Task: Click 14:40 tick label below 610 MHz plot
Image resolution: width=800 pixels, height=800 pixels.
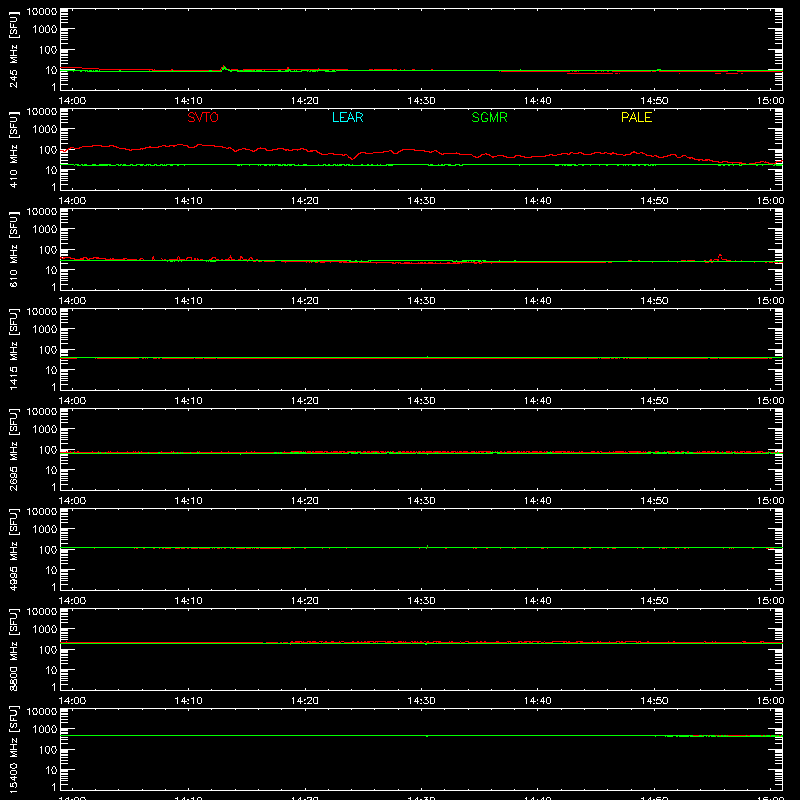Action: [x=538, y=301]
